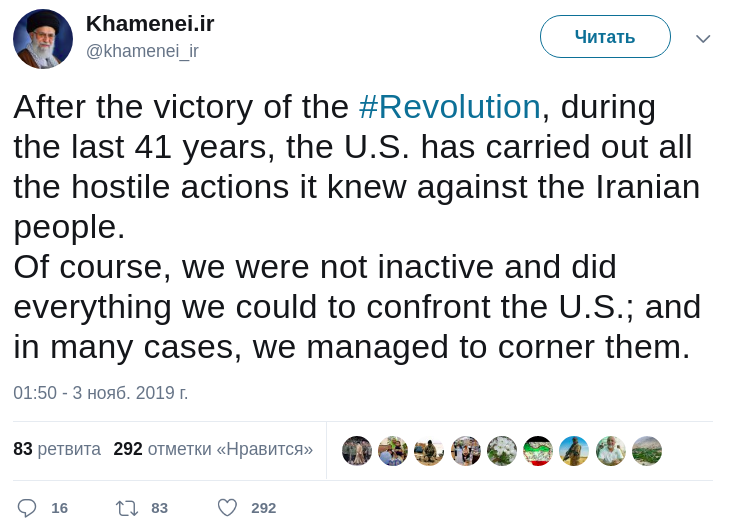Open liker avatar with white flowers

pos(502,451)
